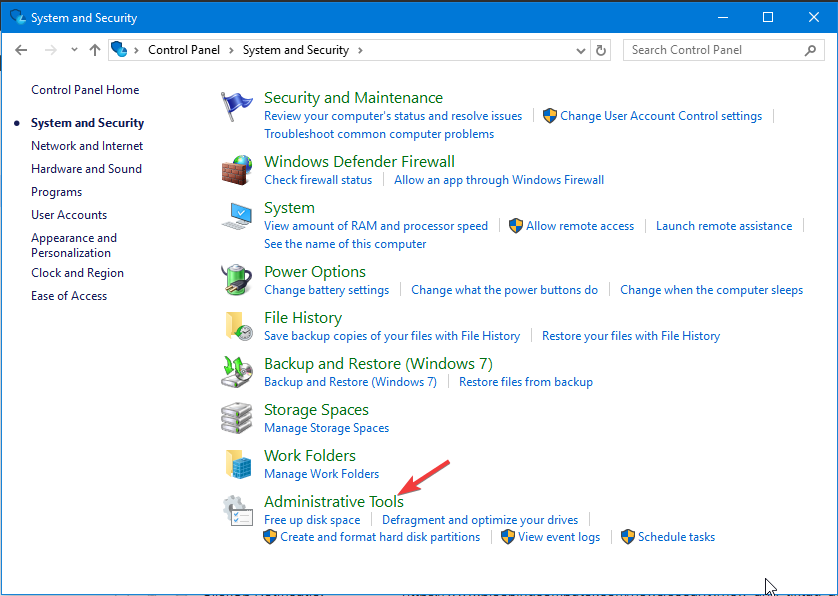The width and height of the screenshot is (838, 596).
Task: Click Defragment and optimize your drives link
Action: coord(480,520)
